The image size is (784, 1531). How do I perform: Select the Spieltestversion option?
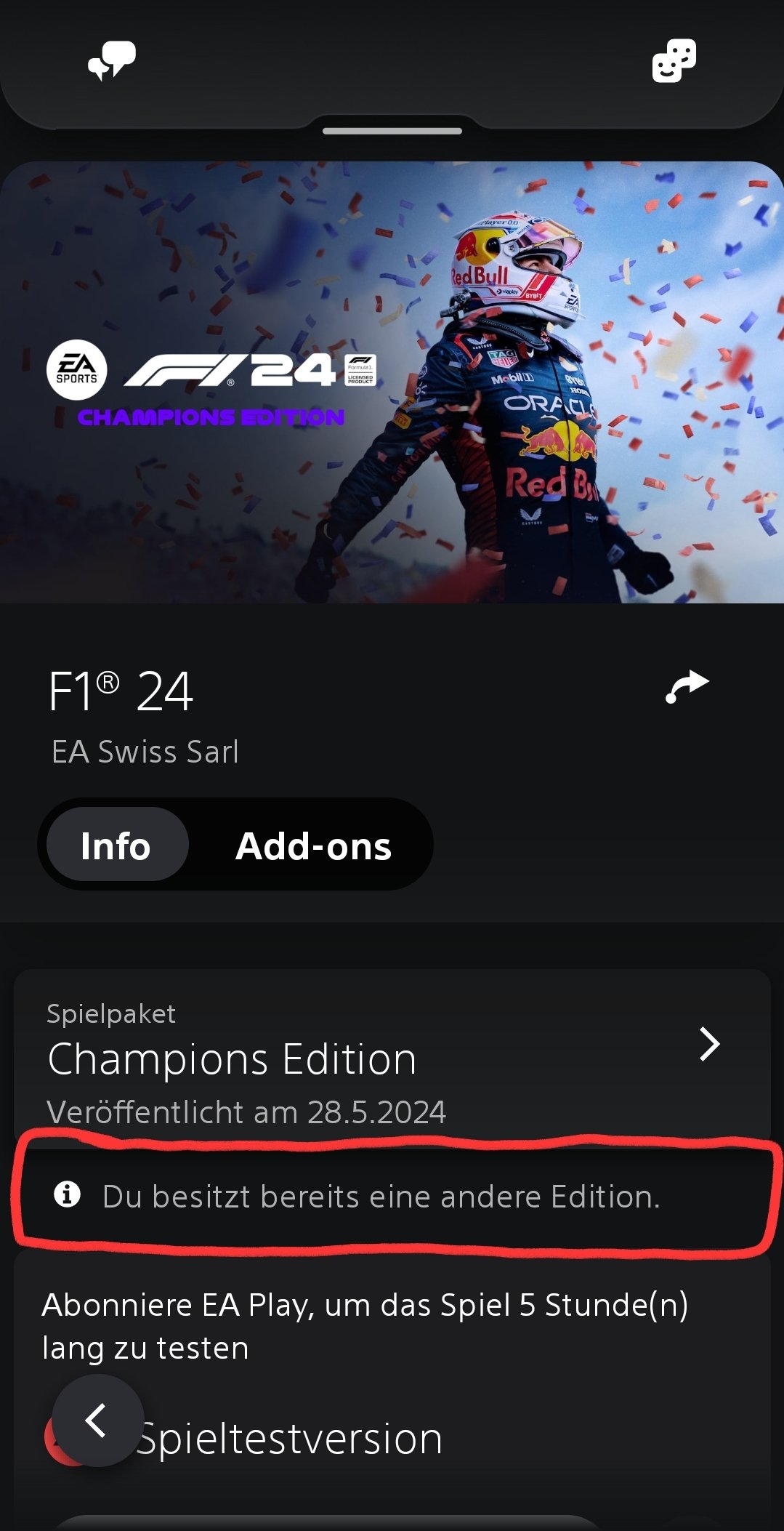[289, 1439]
